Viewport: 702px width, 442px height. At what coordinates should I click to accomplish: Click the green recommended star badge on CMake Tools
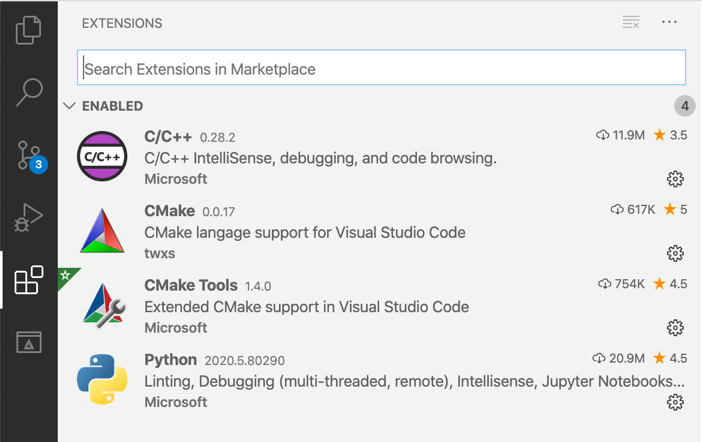coord(66,275)
